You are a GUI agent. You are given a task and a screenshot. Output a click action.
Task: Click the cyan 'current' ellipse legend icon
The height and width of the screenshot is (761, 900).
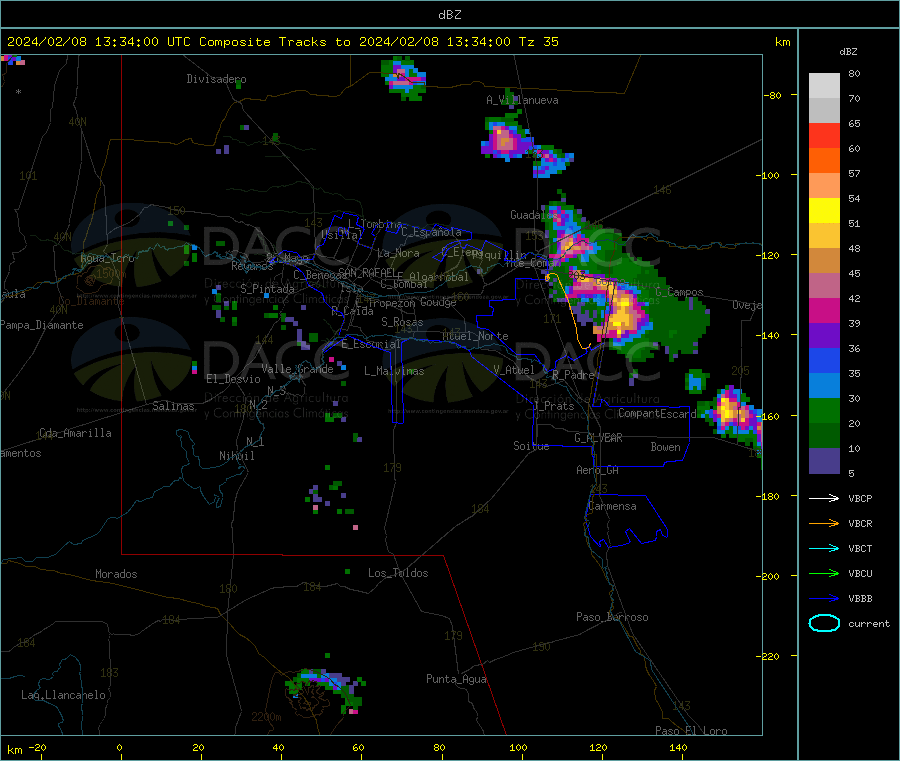pyautogui.click(x=824, y=623)
